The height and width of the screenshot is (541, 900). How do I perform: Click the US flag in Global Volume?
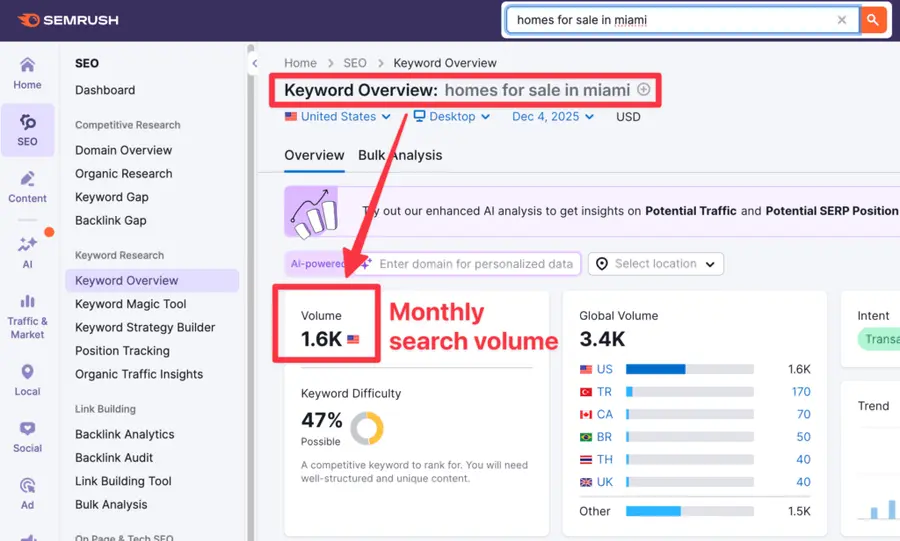pyautogui.click(x=585, y=369)
